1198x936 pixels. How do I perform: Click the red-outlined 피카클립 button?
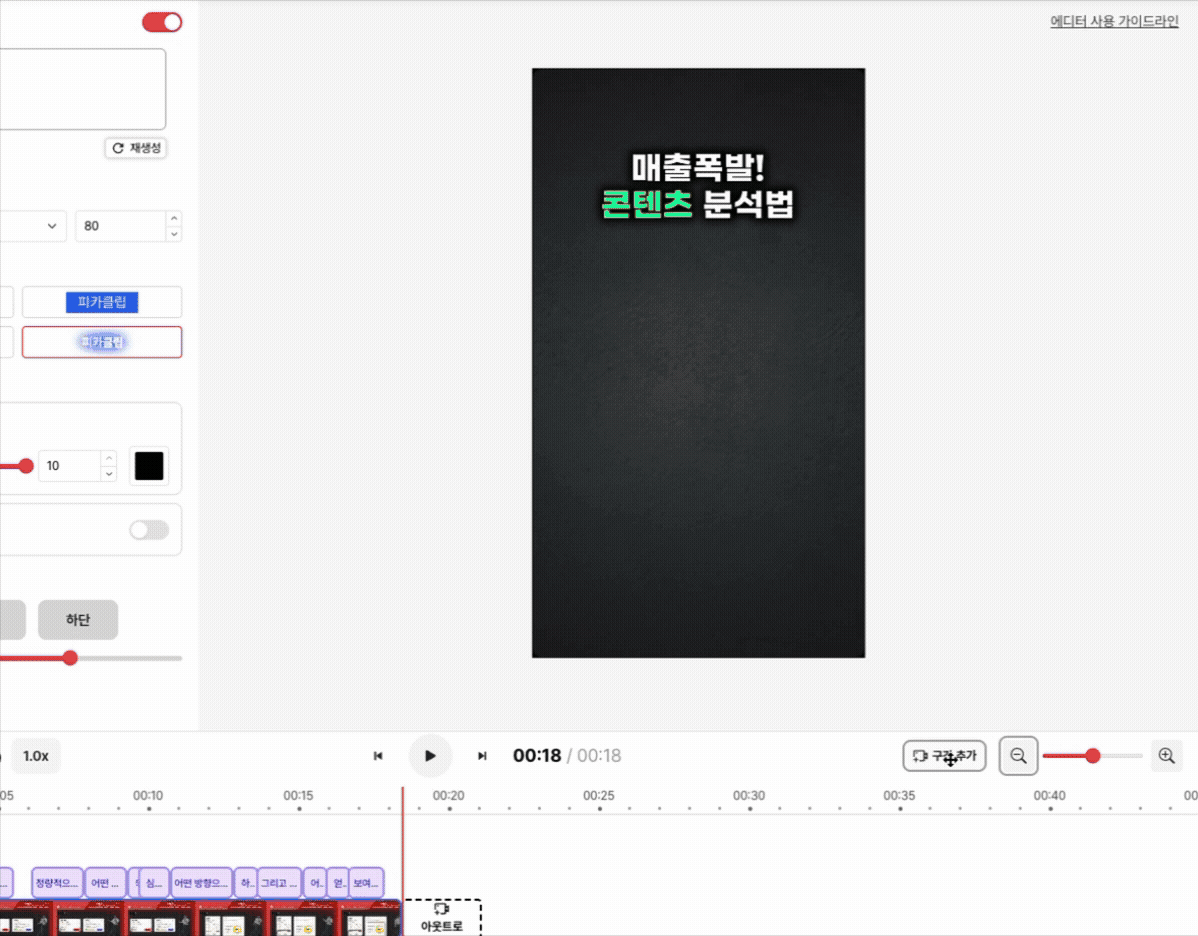101,341
